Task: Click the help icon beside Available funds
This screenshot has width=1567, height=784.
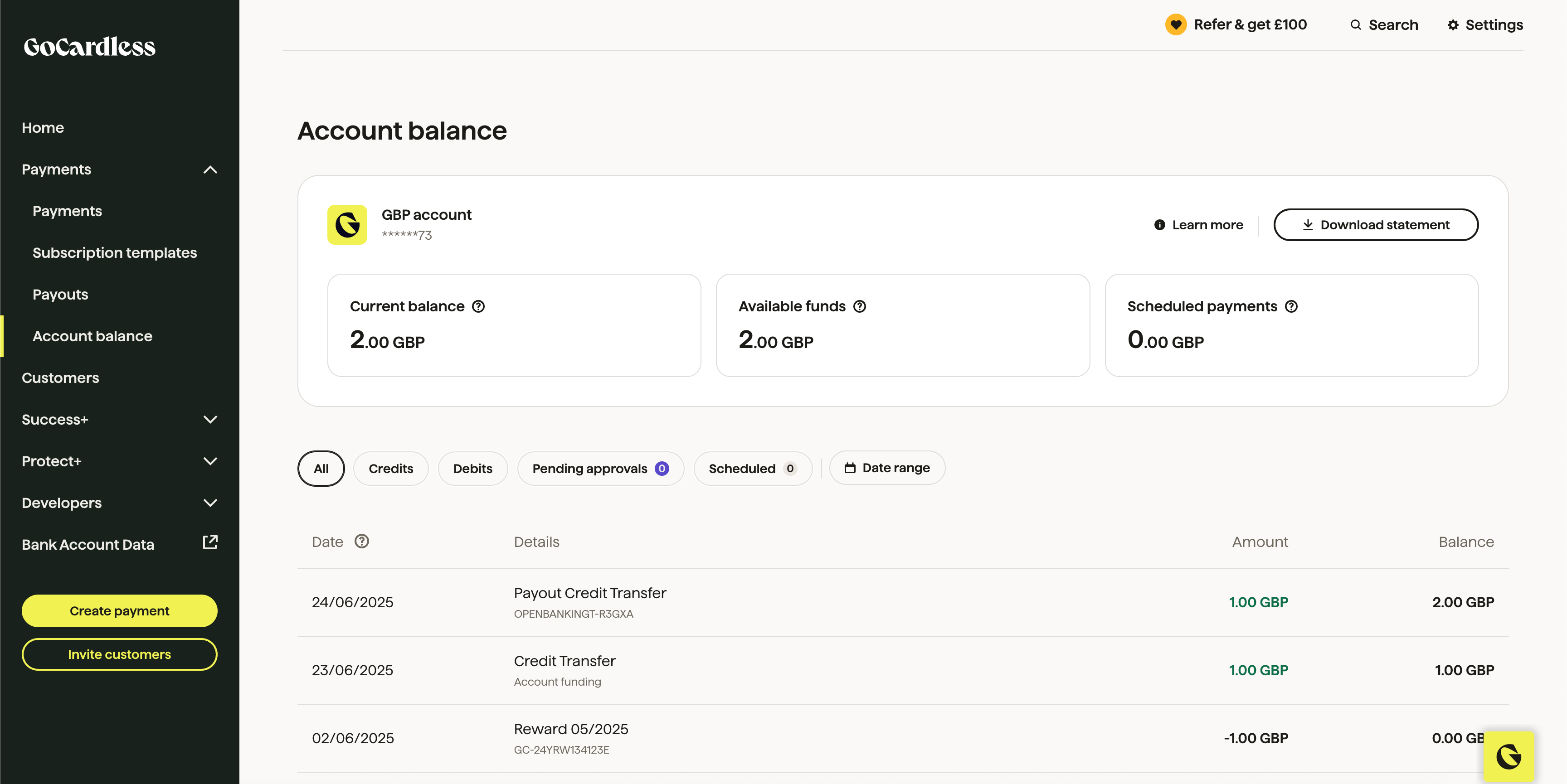Action: (859, 306)
